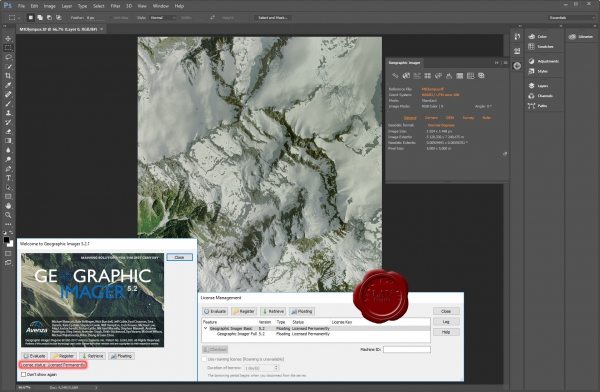Select the Hand tool
Image resolution: width=600 pixels, height=392 pixels.
tap(8, 206)
